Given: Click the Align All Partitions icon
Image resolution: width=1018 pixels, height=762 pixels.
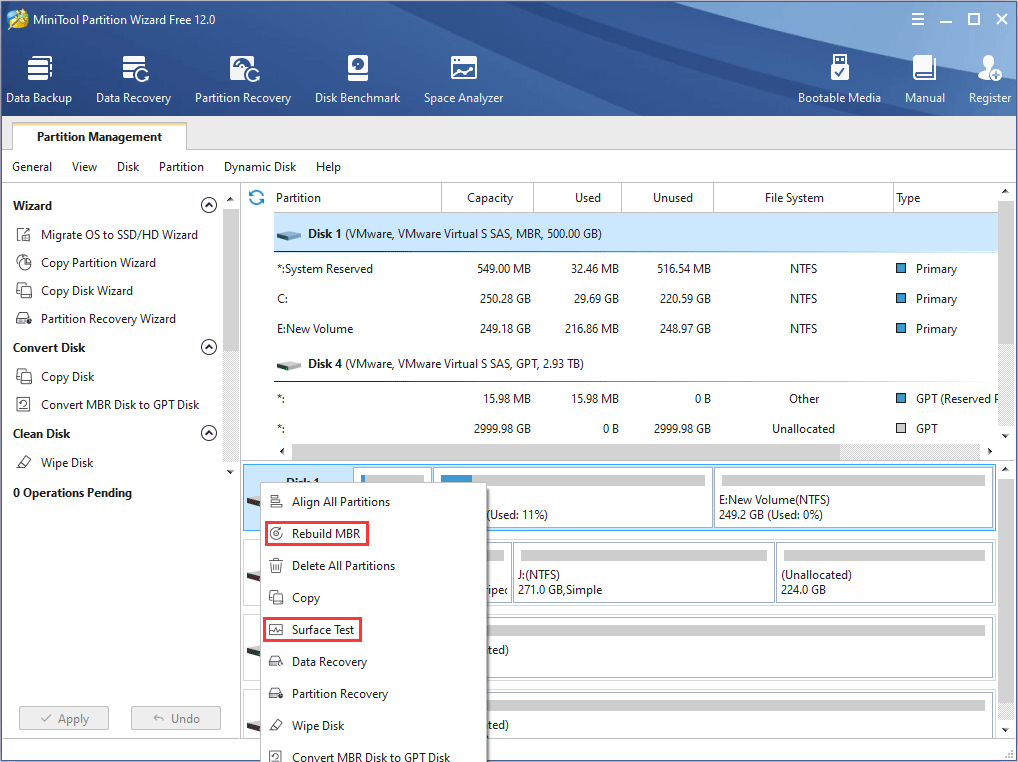Looking at the screenshot, I should 276,501.
